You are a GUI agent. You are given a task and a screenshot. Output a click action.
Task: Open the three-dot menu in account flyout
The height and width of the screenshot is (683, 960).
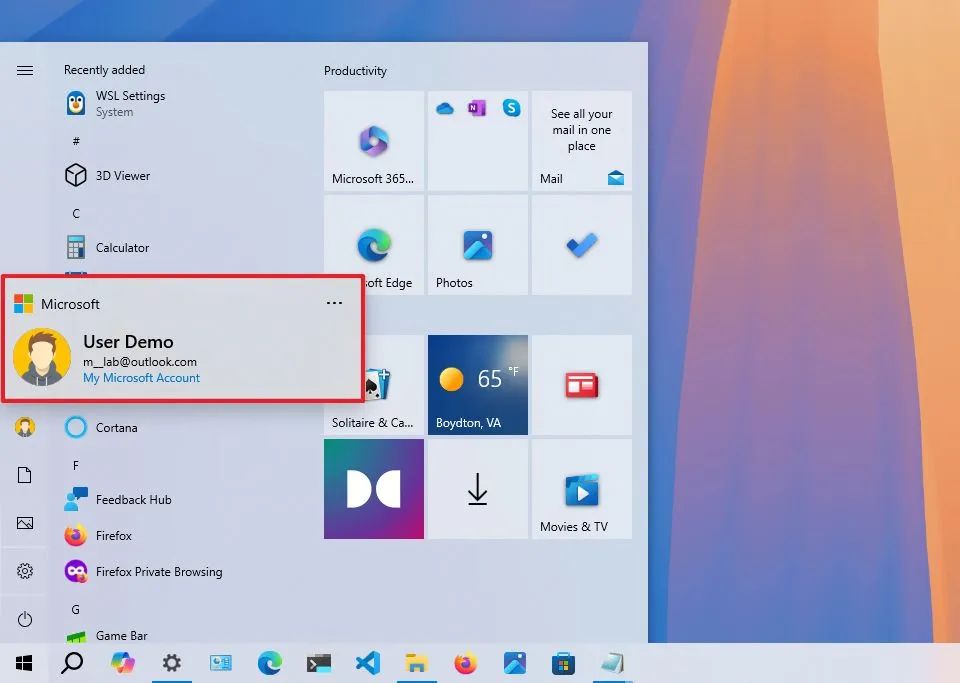click(334, 303)
